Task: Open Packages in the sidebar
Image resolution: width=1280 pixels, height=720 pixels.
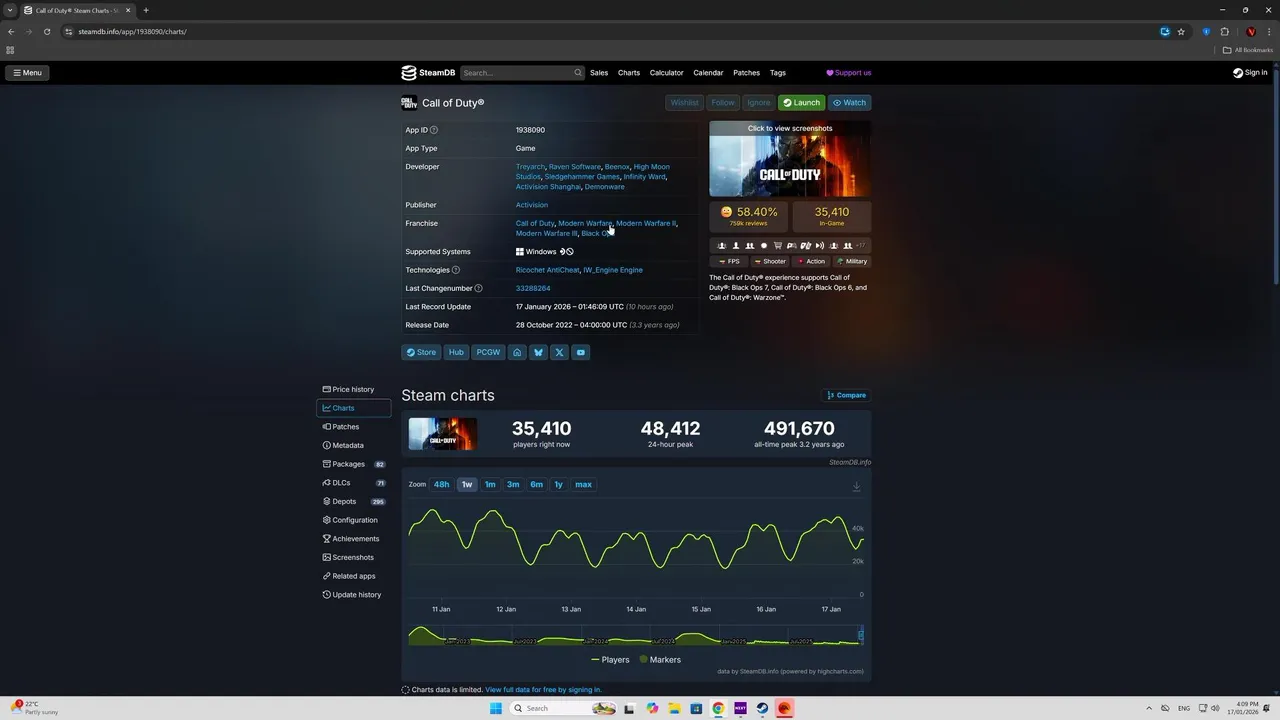Action: click(x=354, y=464)
